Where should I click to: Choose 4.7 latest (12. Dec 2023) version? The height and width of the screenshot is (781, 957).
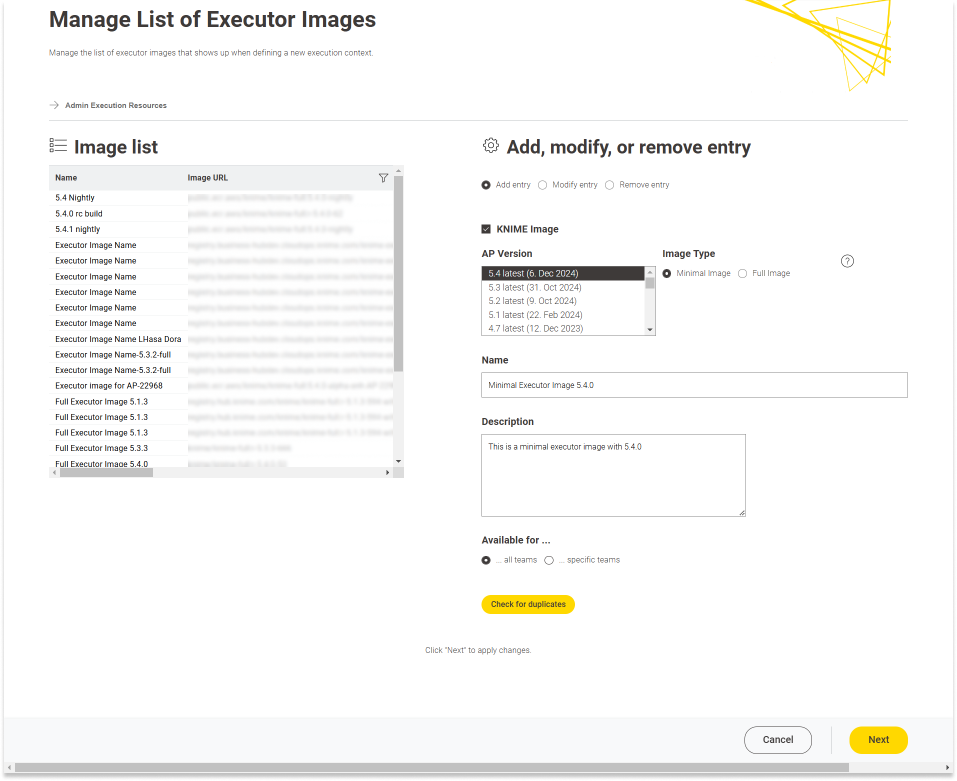pyautogui.click(x=535, y=328)
